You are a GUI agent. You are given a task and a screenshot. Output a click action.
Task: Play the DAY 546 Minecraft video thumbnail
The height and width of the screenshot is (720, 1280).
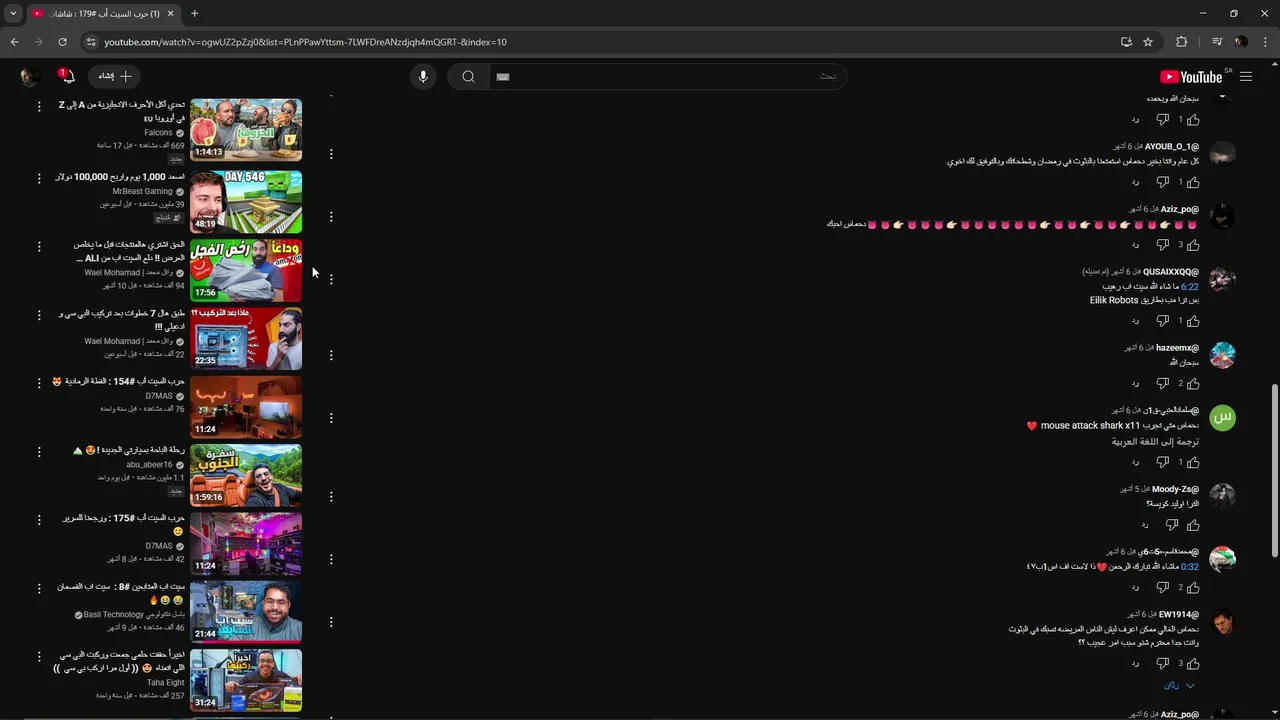(246, 201)
